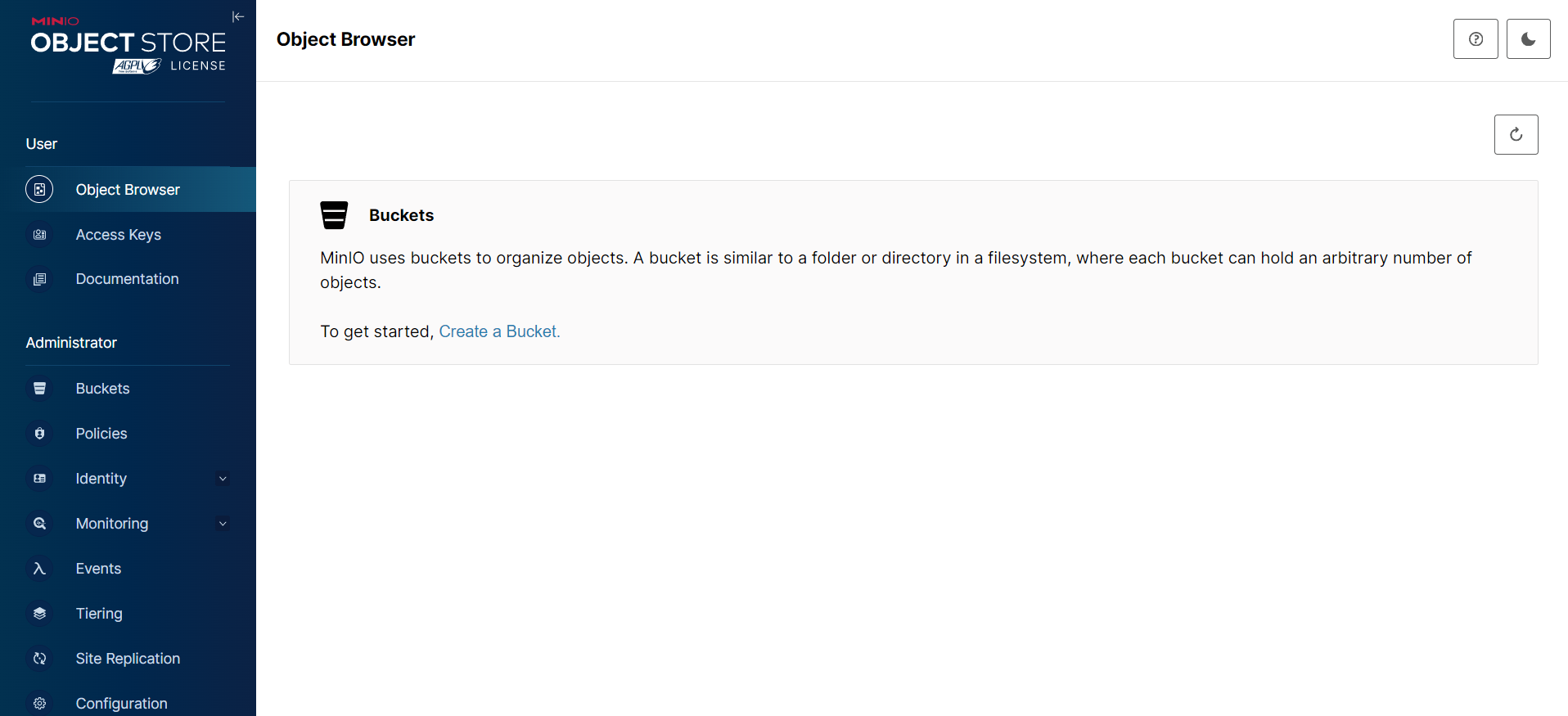Viewport: 1568px width, 716px height.
Task: Collapse the sidebar with the arrow icon
Action: [238, 16]
